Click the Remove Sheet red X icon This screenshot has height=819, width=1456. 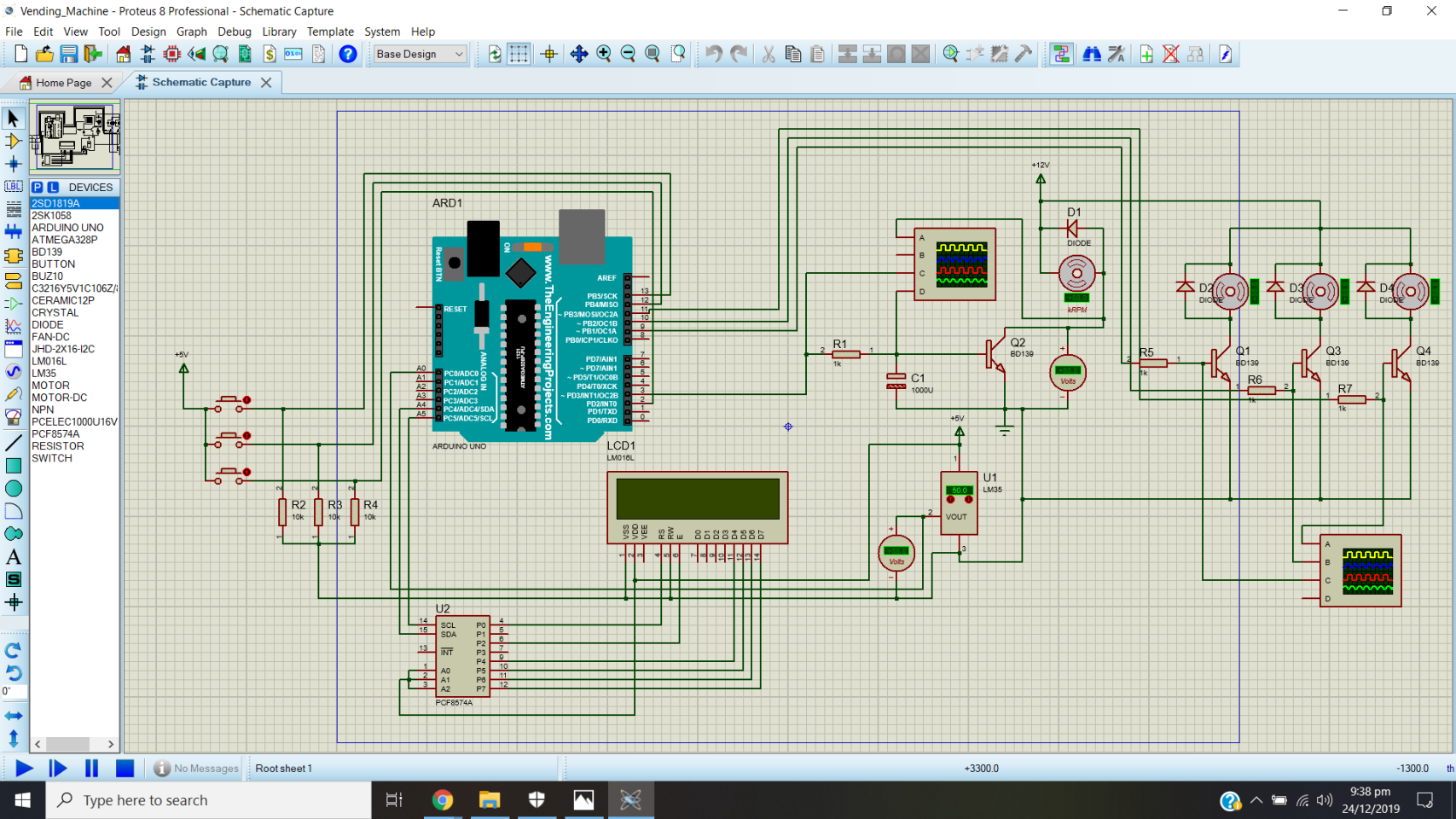(x=1171, y=54)
